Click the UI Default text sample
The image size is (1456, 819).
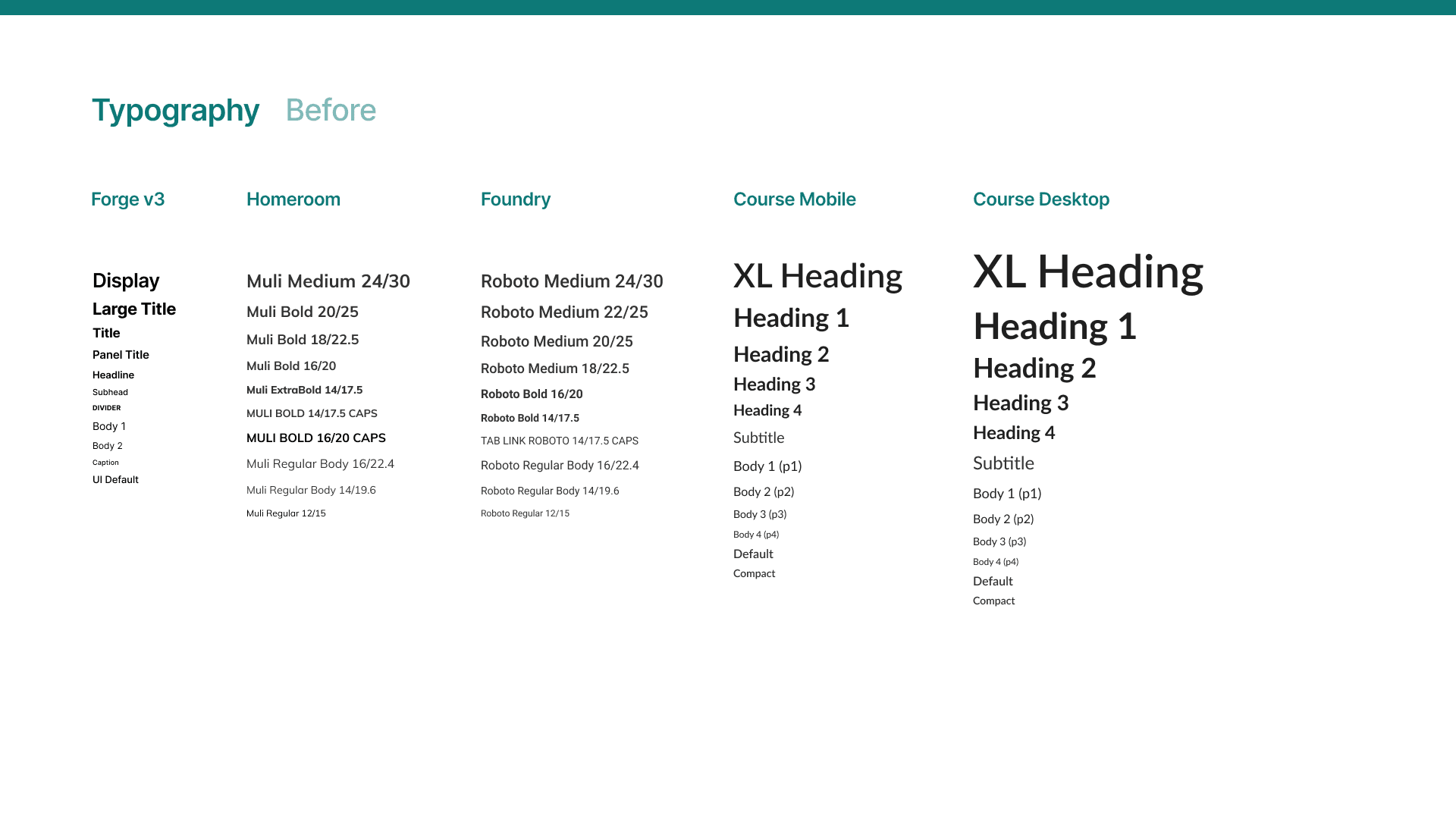click(115, 479)
